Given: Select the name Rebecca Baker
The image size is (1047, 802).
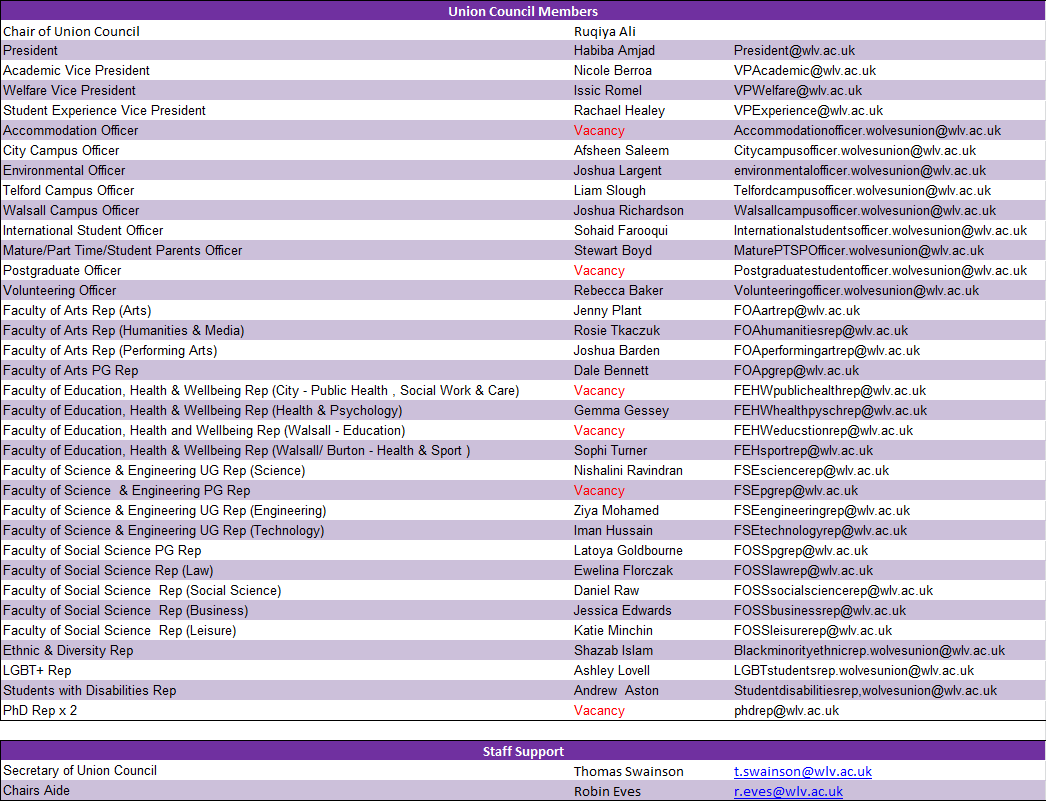Looking at the screenshot, I should 618,291.
